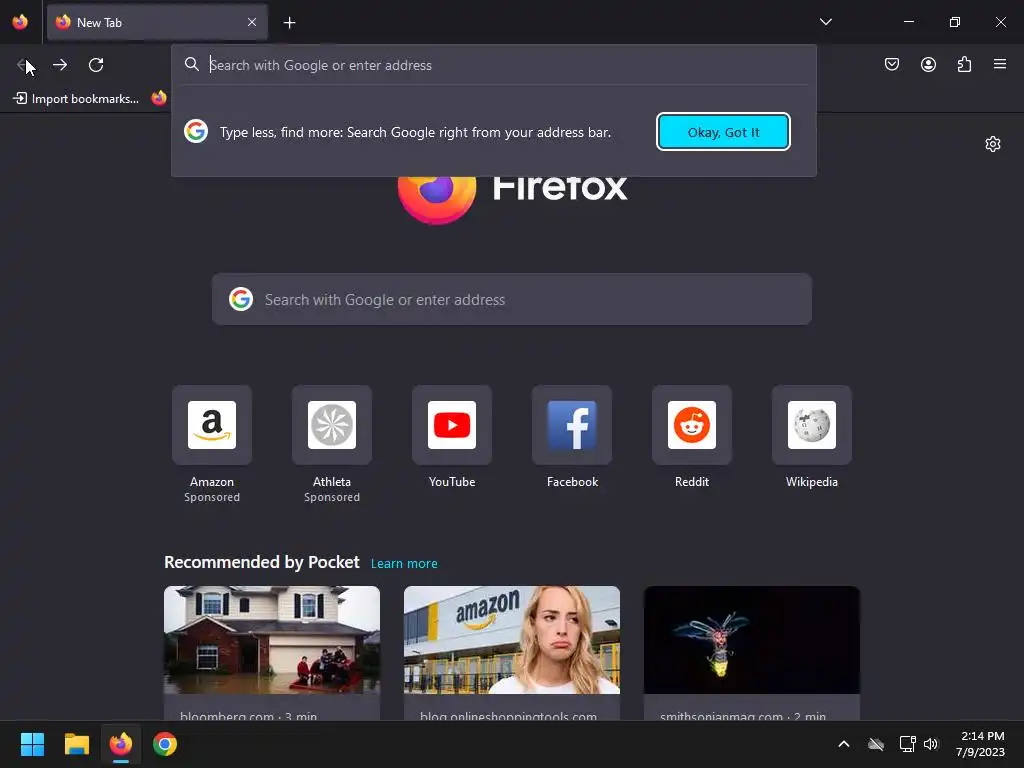
Task: Open the Windows Start menu
Action: (x=32, y=744)
